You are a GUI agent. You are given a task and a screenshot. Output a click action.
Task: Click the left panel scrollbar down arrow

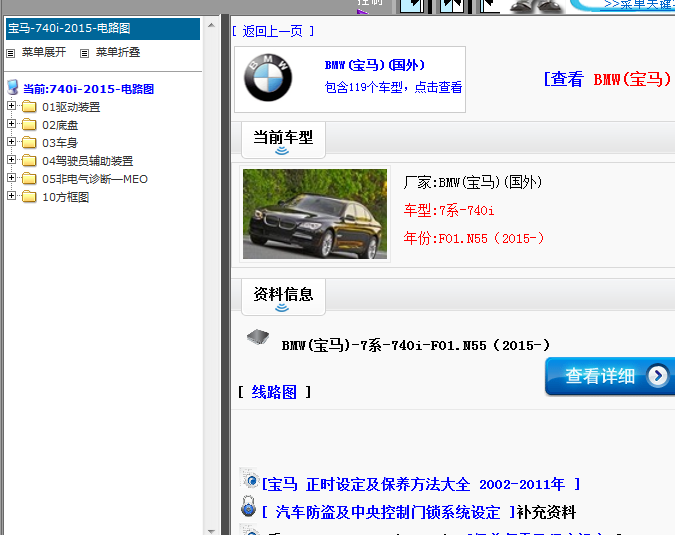coord(211,531)
